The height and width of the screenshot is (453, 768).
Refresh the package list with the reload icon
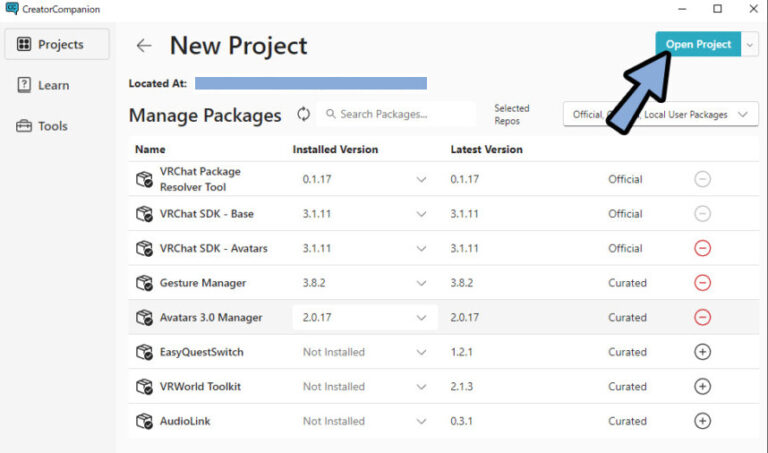click(303, 114)
